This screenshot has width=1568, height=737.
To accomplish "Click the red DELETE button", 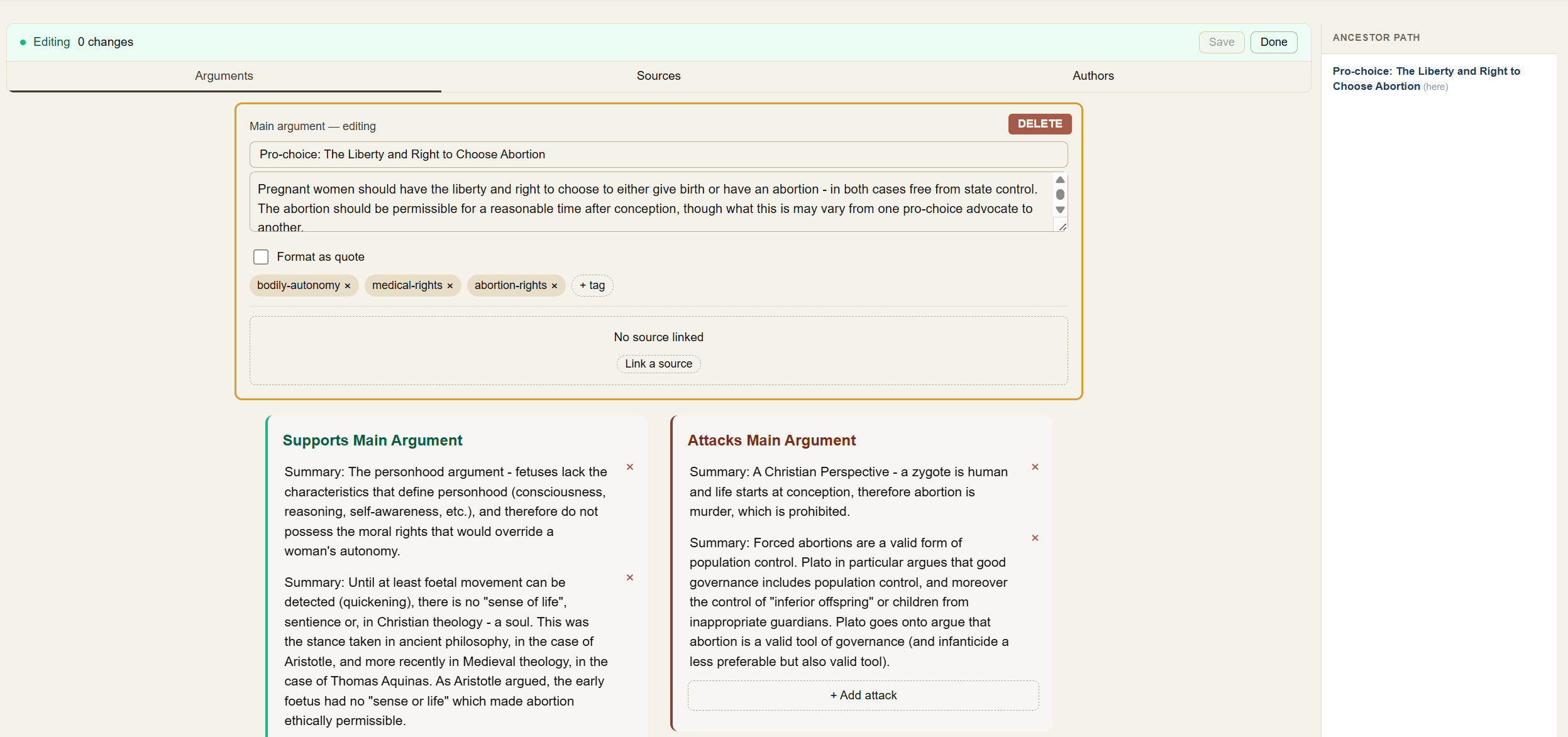I will 1039,124.
